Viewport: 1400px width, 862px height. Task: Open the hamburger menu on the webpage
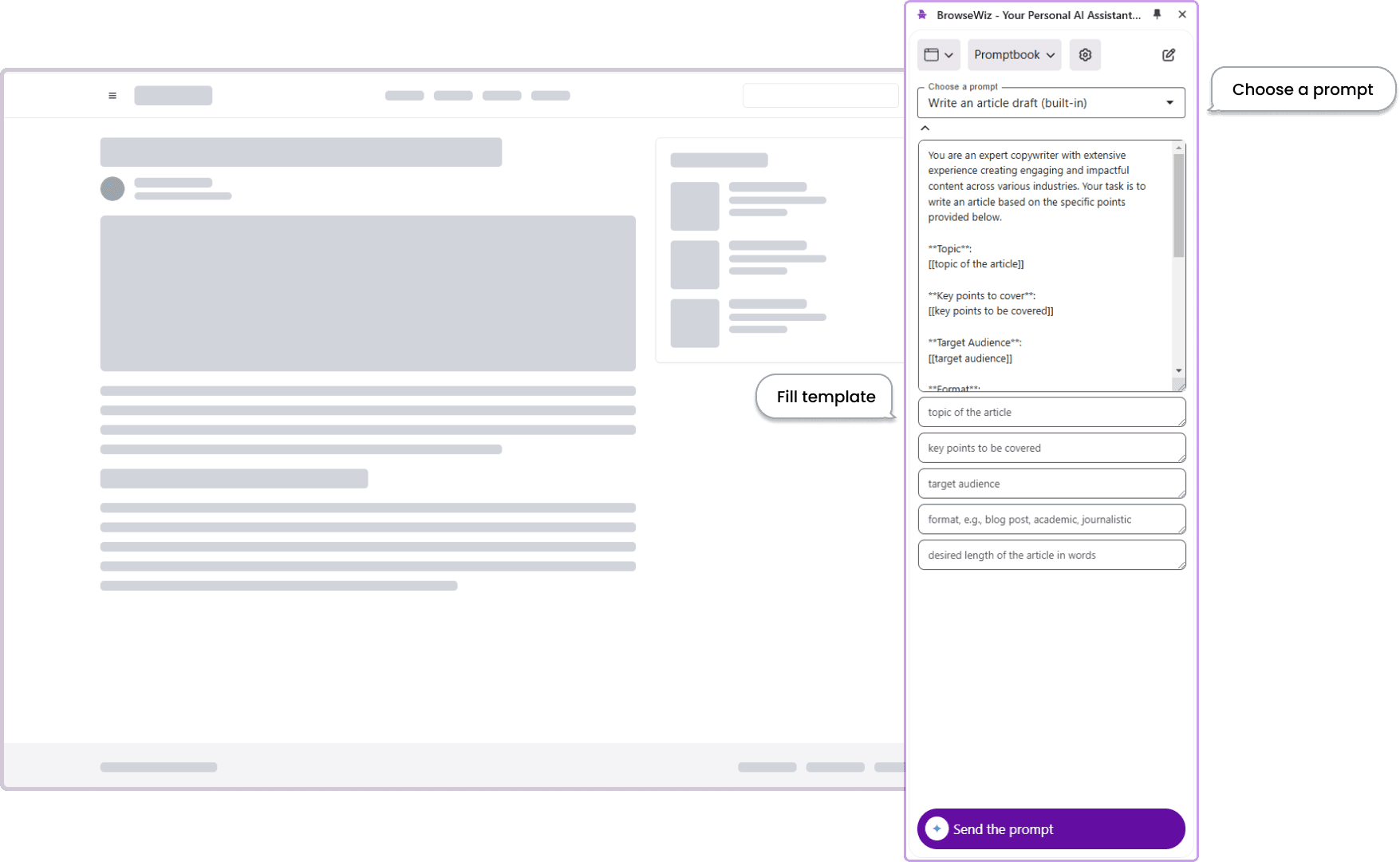click(112, 96)
